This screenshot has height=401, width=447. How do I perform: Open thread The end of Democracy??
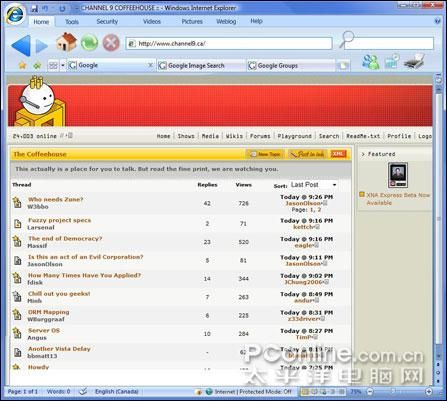65,239
